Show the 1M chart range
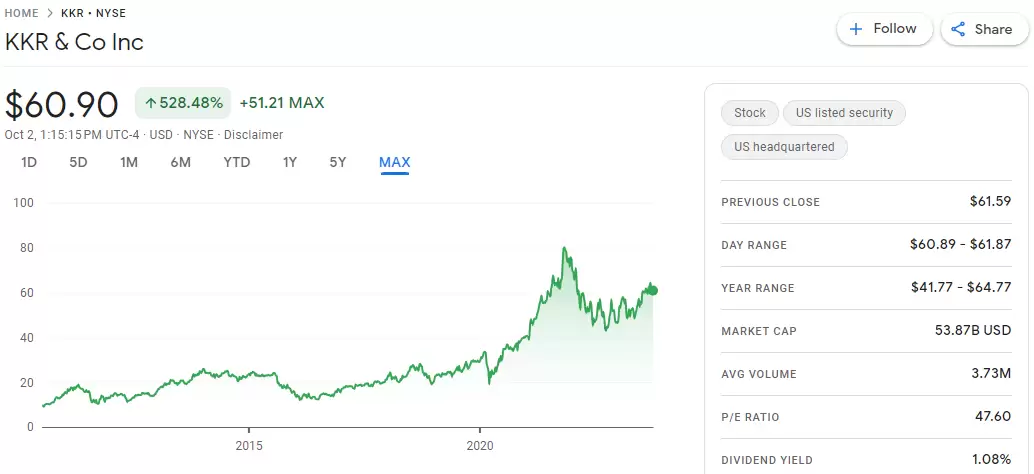1034x474 pixels. click(129, 162)
